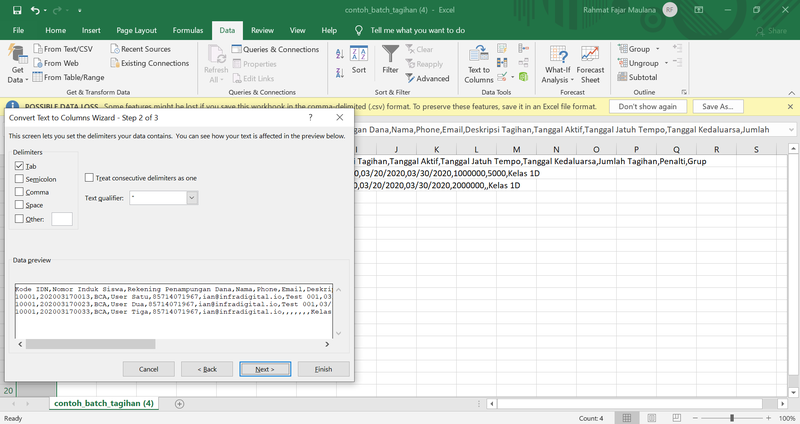The height and width of the screenshot is (424, 800).
Task: Open Queries & Connections pane
Action: [x=276, y=49]
